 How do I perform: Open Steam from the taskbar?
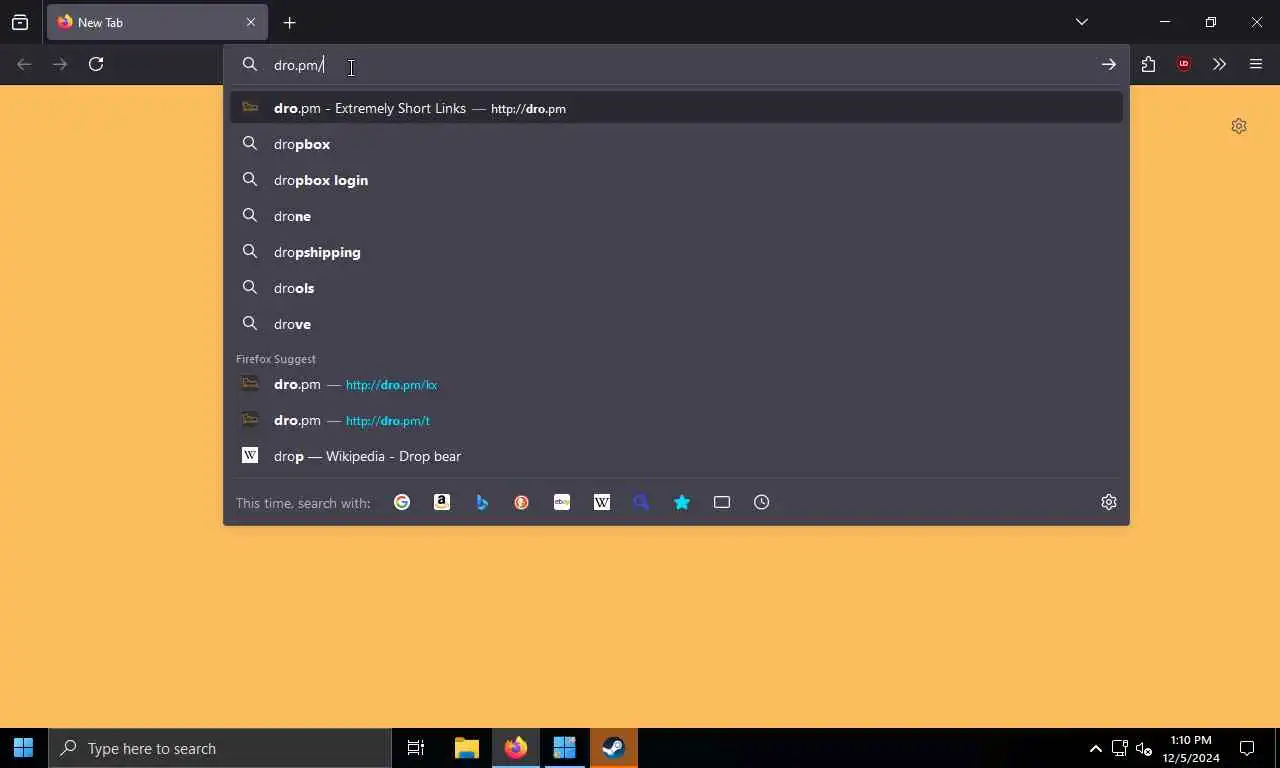(614, 748)
